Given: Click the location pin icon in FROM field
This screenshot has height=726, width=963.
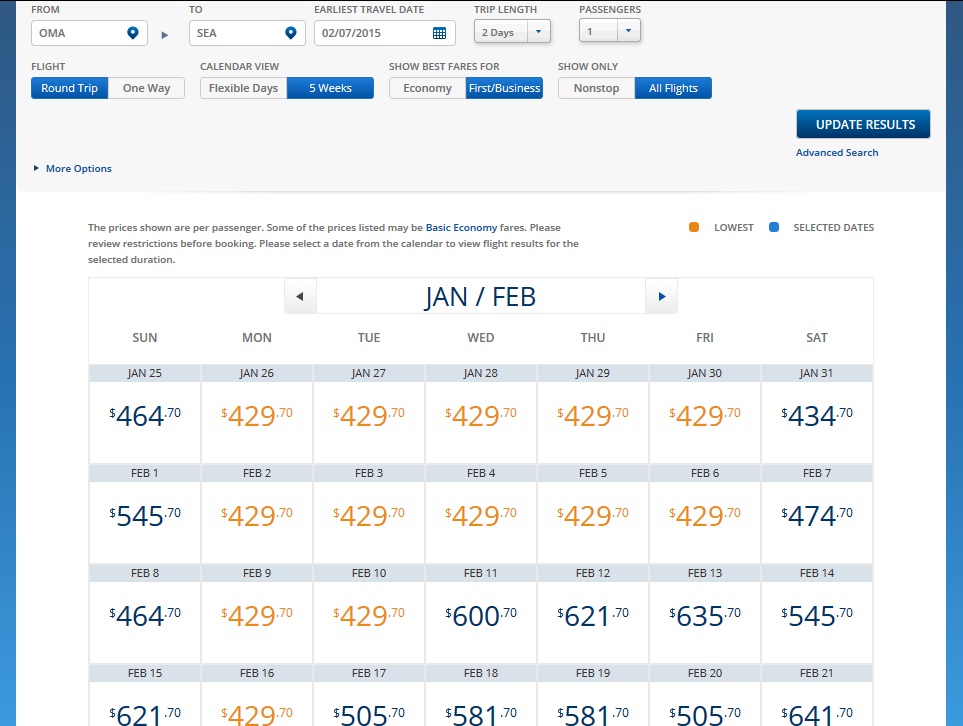Looking at the screenshot, I should click(132, 33).
